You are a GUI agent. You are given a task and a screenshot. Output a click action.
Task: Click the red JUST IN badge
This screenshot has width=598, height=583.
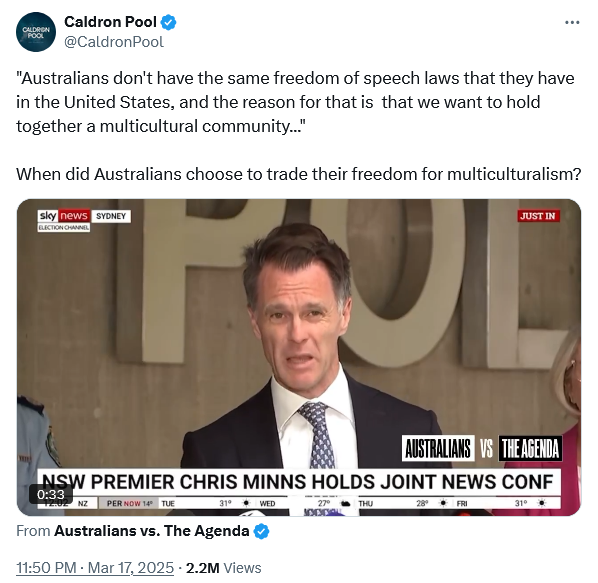pyautogui.click(x=539, y=216)
